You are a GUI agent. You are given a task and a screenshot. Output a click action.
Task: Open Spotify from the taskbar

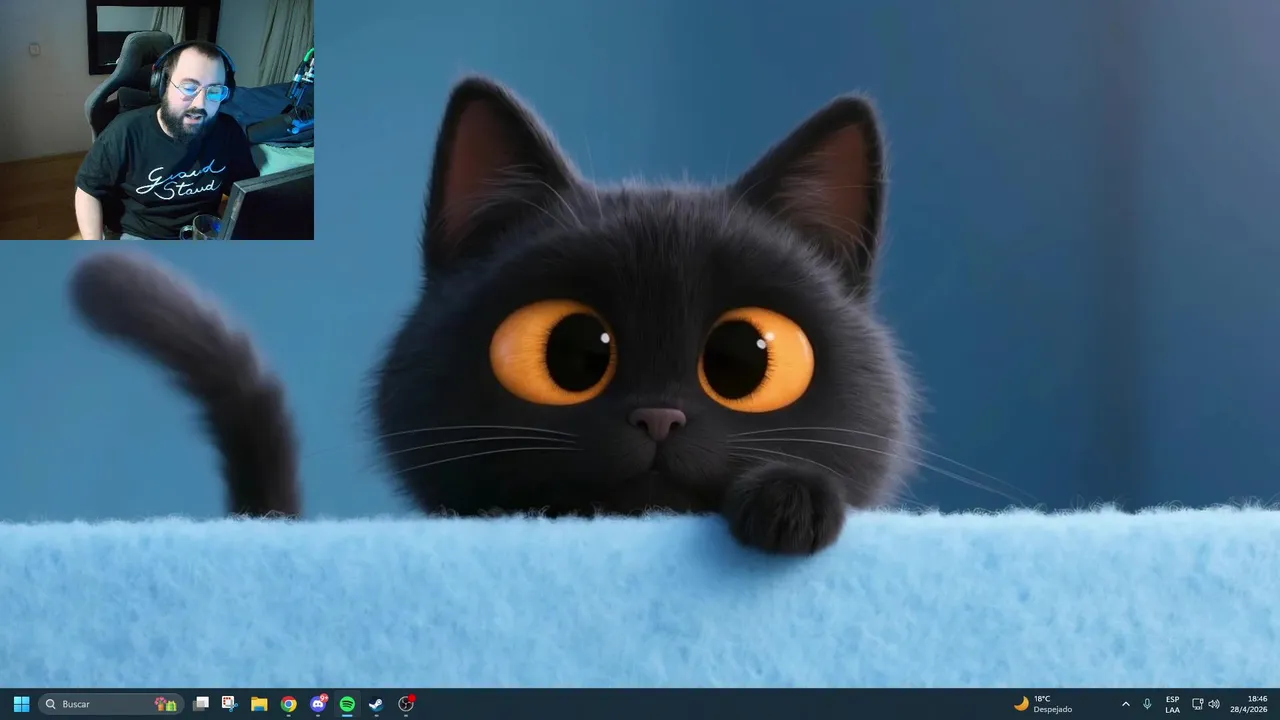pos(347,704)
